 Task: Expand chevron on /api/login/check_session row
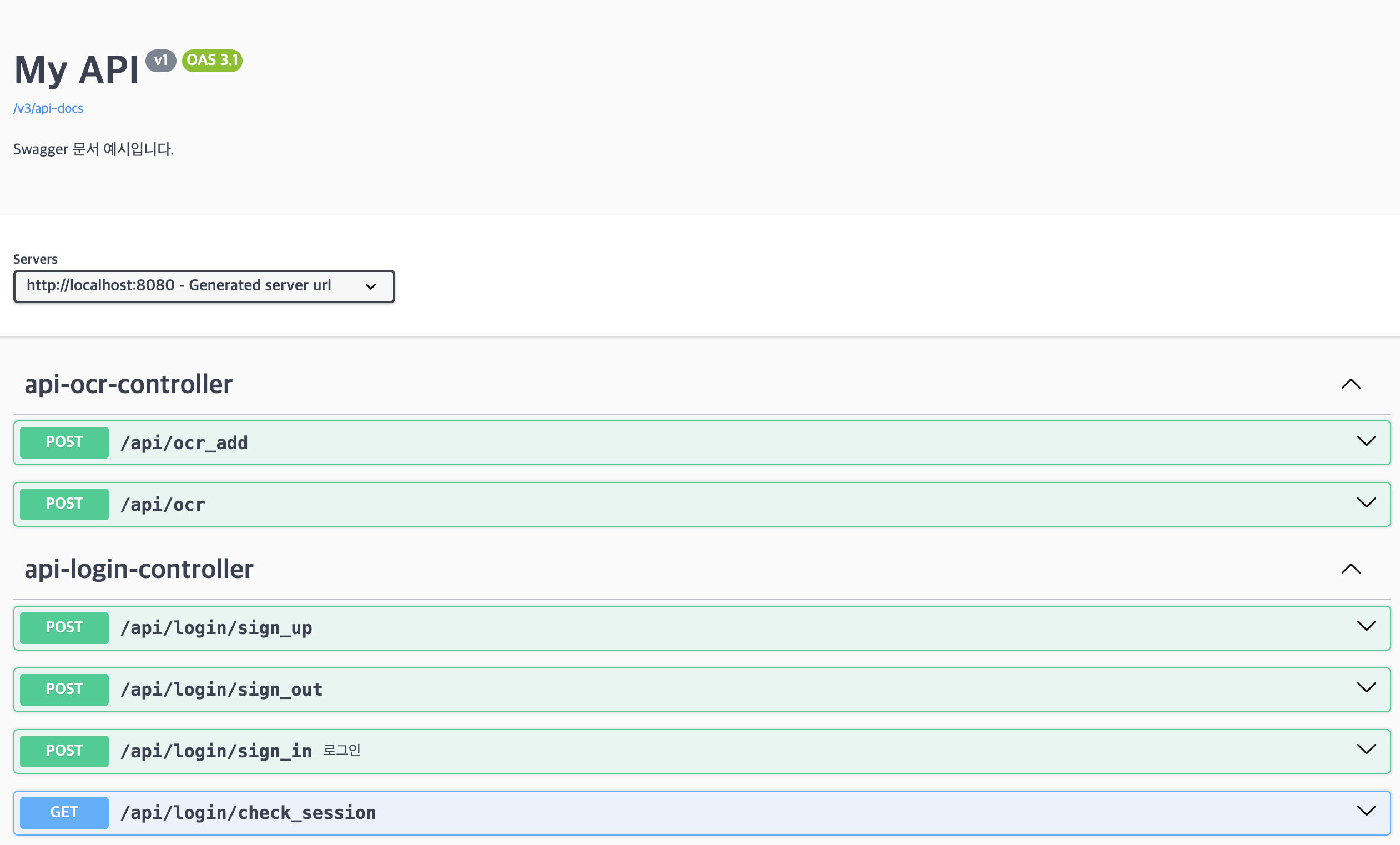tap(1366, 812)
